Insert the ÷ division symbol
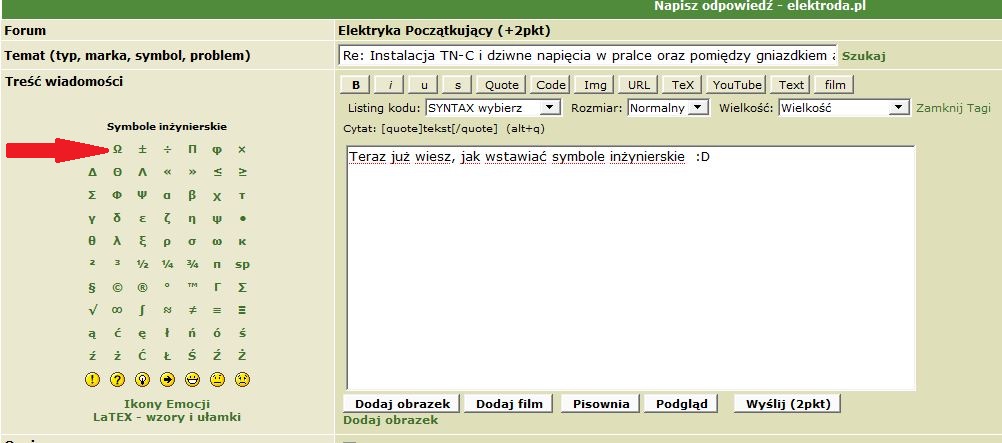This screenshot has width=1002, height=443. click(167, 150)
